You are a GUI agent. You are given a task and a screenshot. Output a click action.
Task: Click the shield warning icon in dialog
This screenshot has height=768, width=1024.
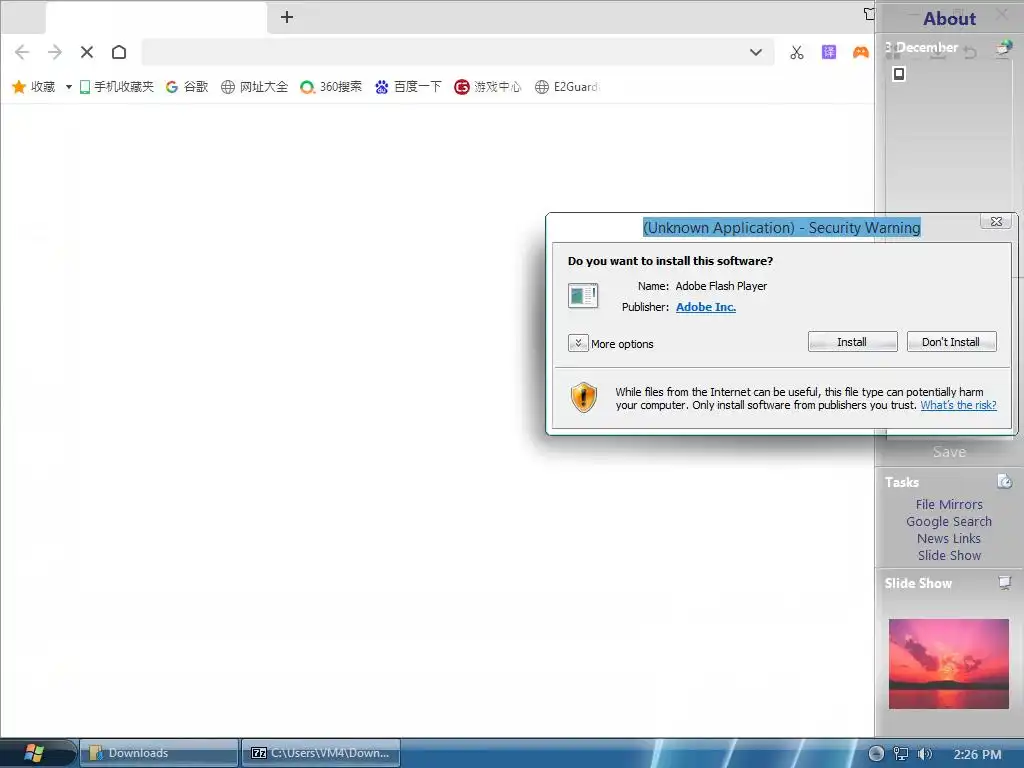coord(584,398)
